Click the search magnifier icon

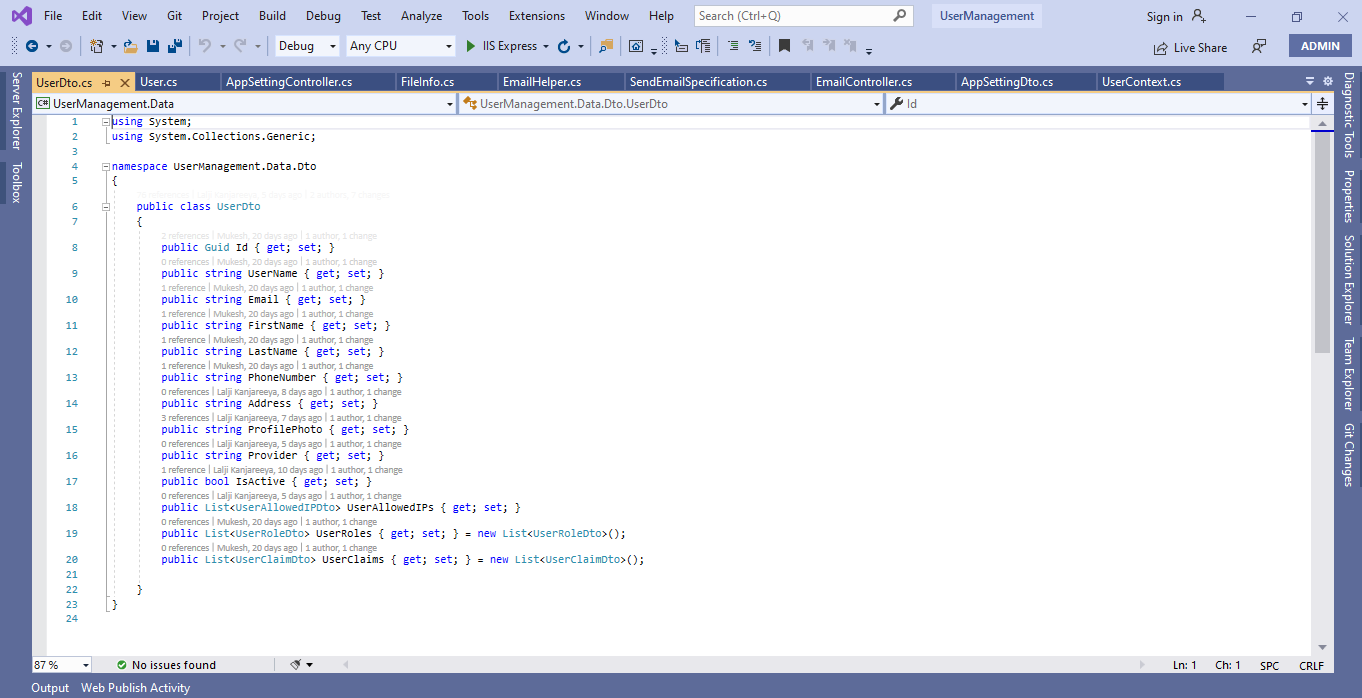(x=900, y=16)
